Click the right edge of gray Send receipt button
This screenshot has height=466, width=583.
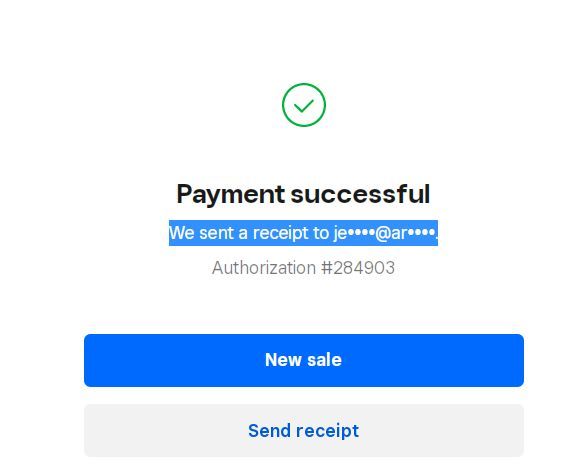pyautogui.click(x=517, y=431)
